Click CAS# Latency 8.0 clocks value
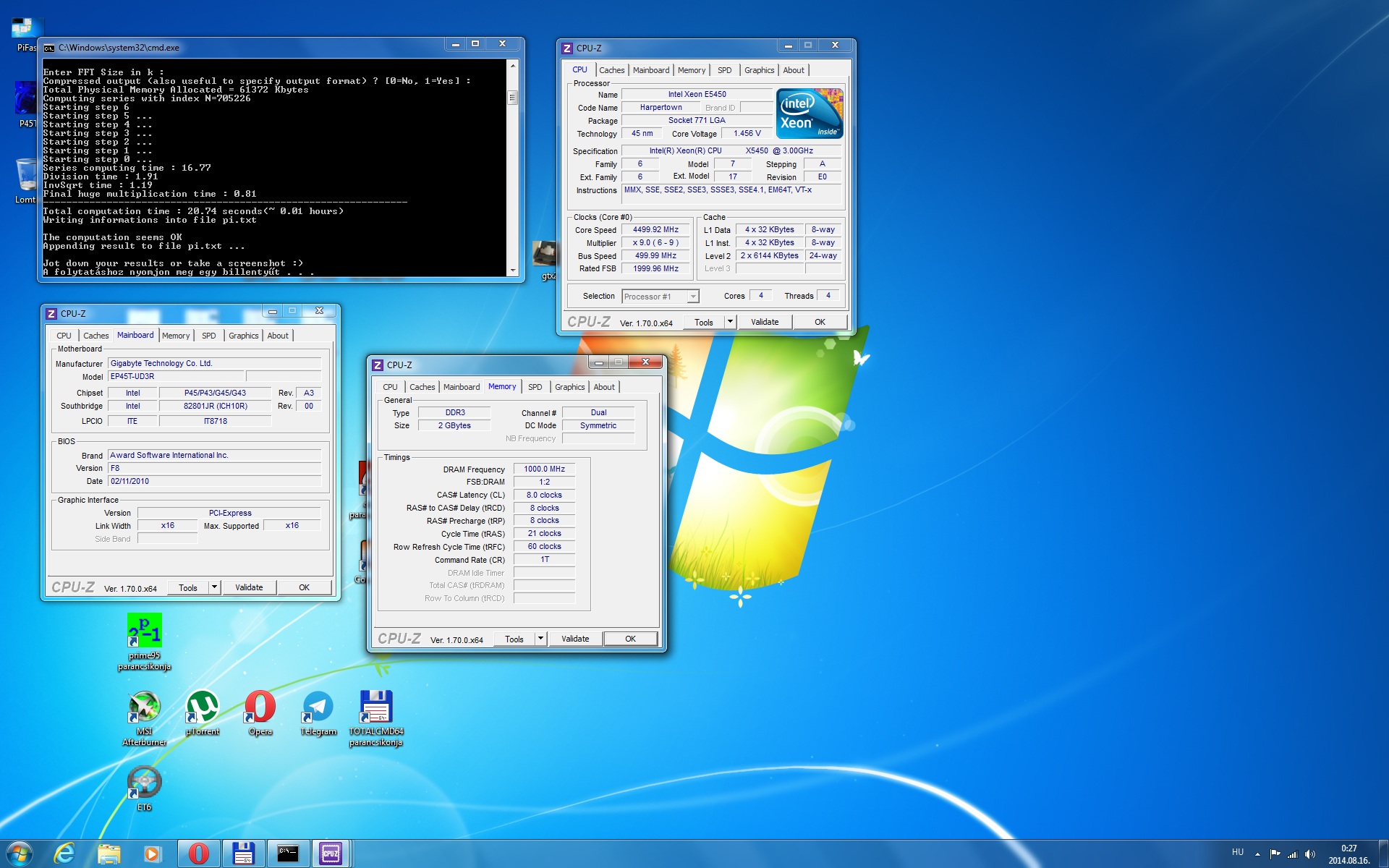1389x868 pixels. tap(544, 495)
